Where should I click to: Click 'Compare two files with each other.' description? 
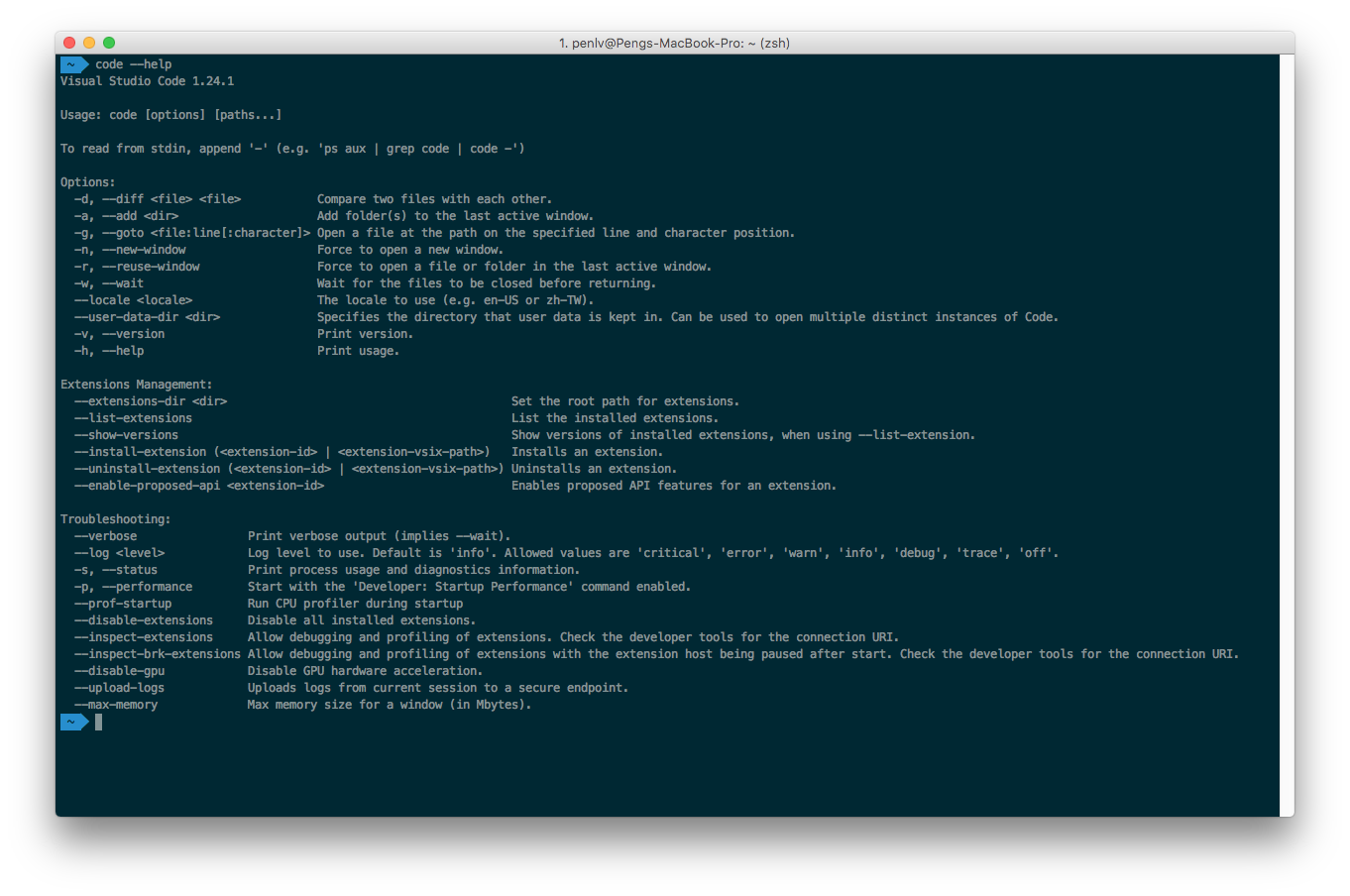coord(435,199)
